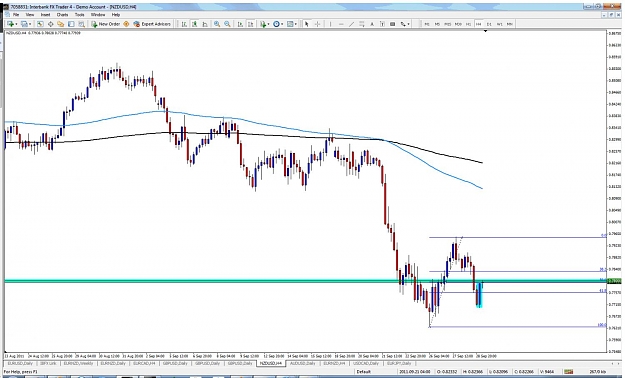The height and width of the screenshot is (378, 625).
Task: Open the Window menu
Action: click(98, 15)
